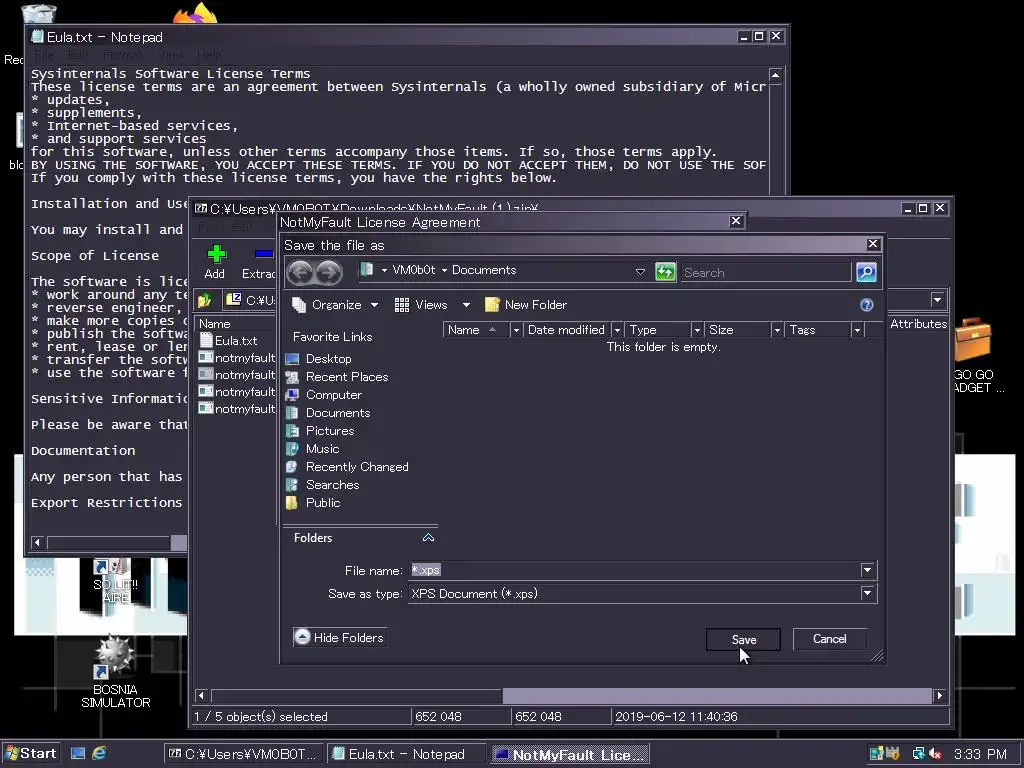Viewport: 1024px width, 768px height.
Task: Click the green Refresh icon beside address bar
Action: pos(665,272)
